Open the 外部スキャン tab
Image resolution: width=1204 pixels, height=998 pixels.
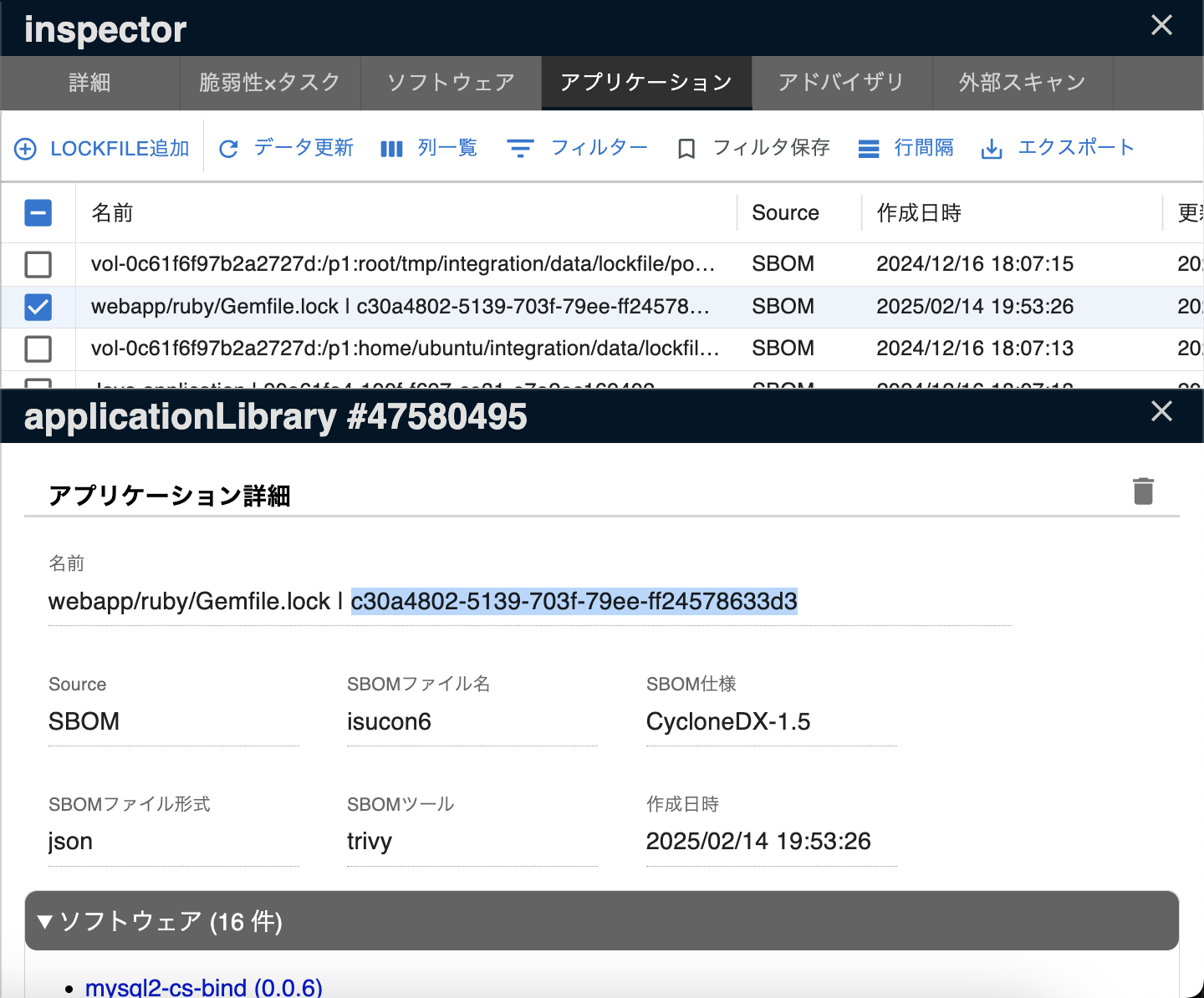pyautogui.click(x=1022, y=83)
